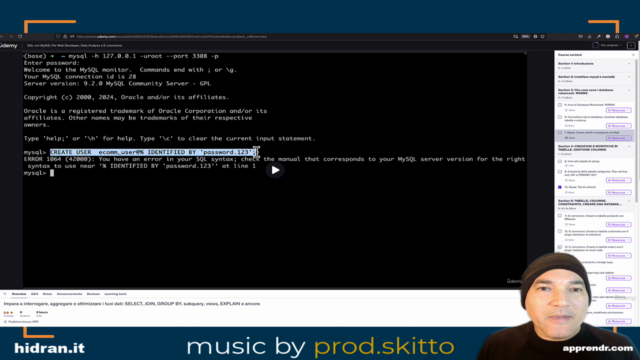Click the search icon beside Overview tab
Viewport: 640px width, 360px height.
pos(5,294)
